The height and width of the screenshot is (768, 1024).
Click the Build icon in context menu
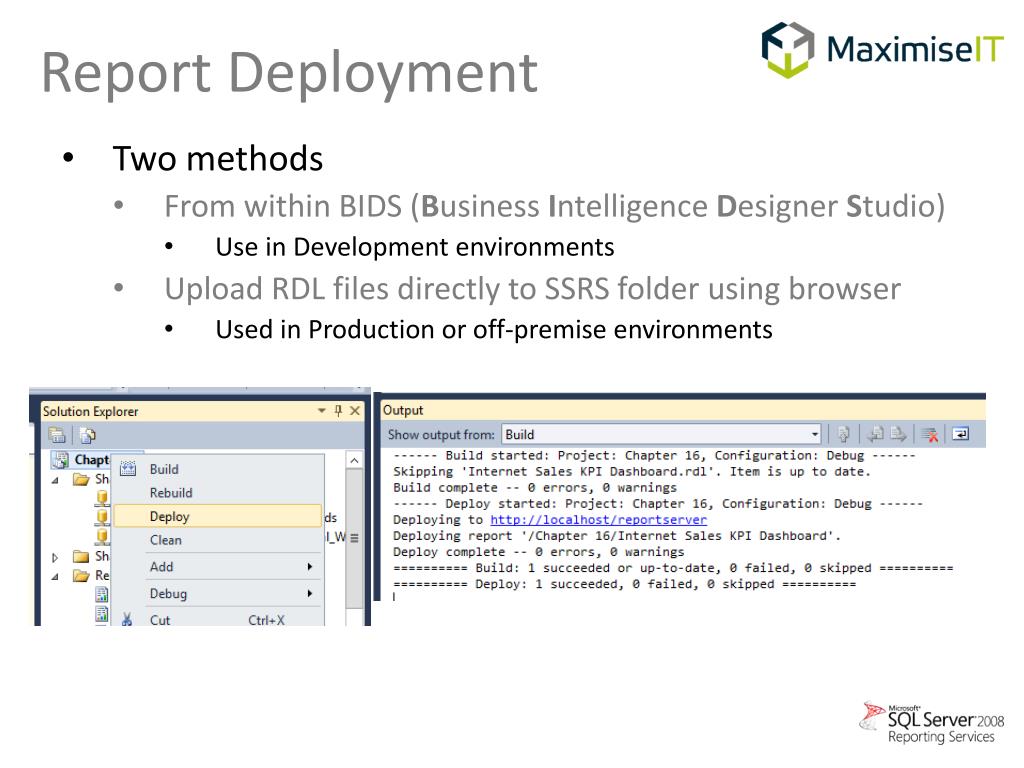[x=128, y=469]
